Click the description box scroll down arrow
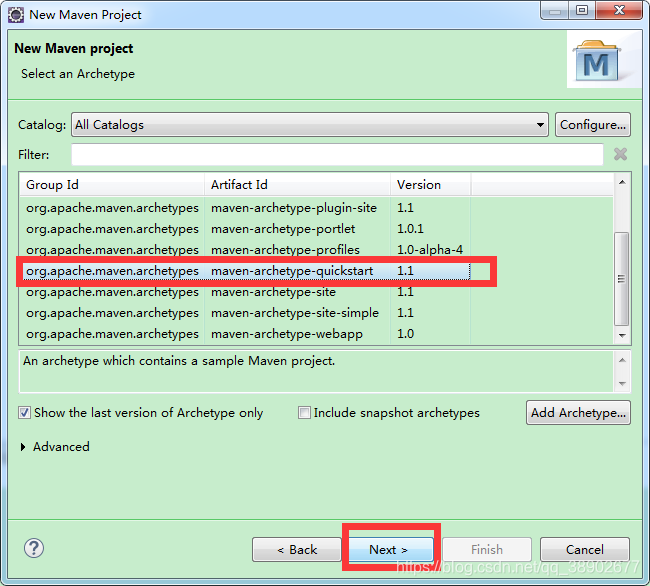The height and width of the screenshot is (586, 650). point(622,383)
